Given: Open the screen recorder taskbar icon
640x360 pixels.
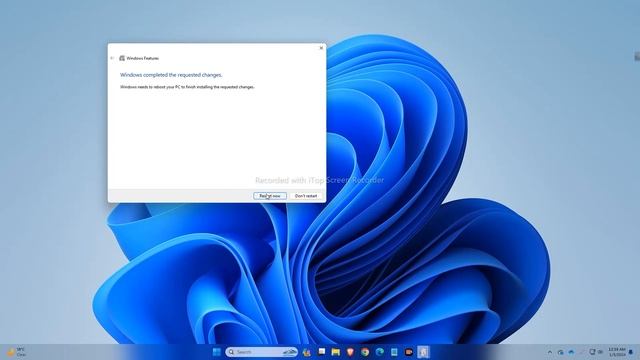Looking at the screenshot, I should [409, 352].
